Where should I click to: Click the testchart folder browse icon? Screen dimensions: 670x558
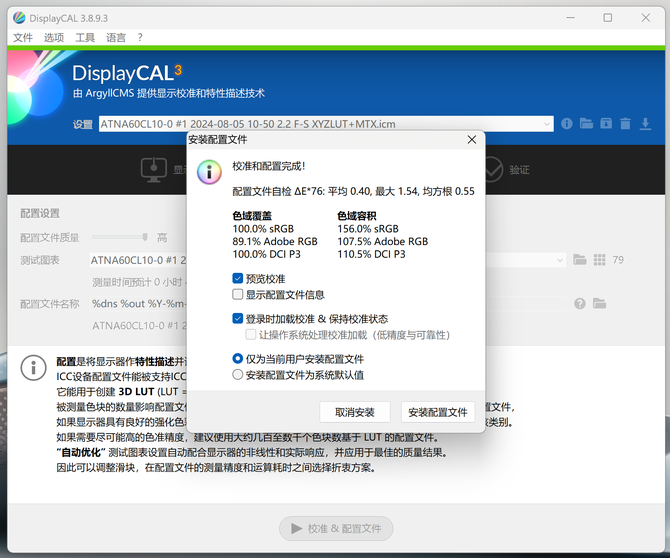(x=579, y=260)
